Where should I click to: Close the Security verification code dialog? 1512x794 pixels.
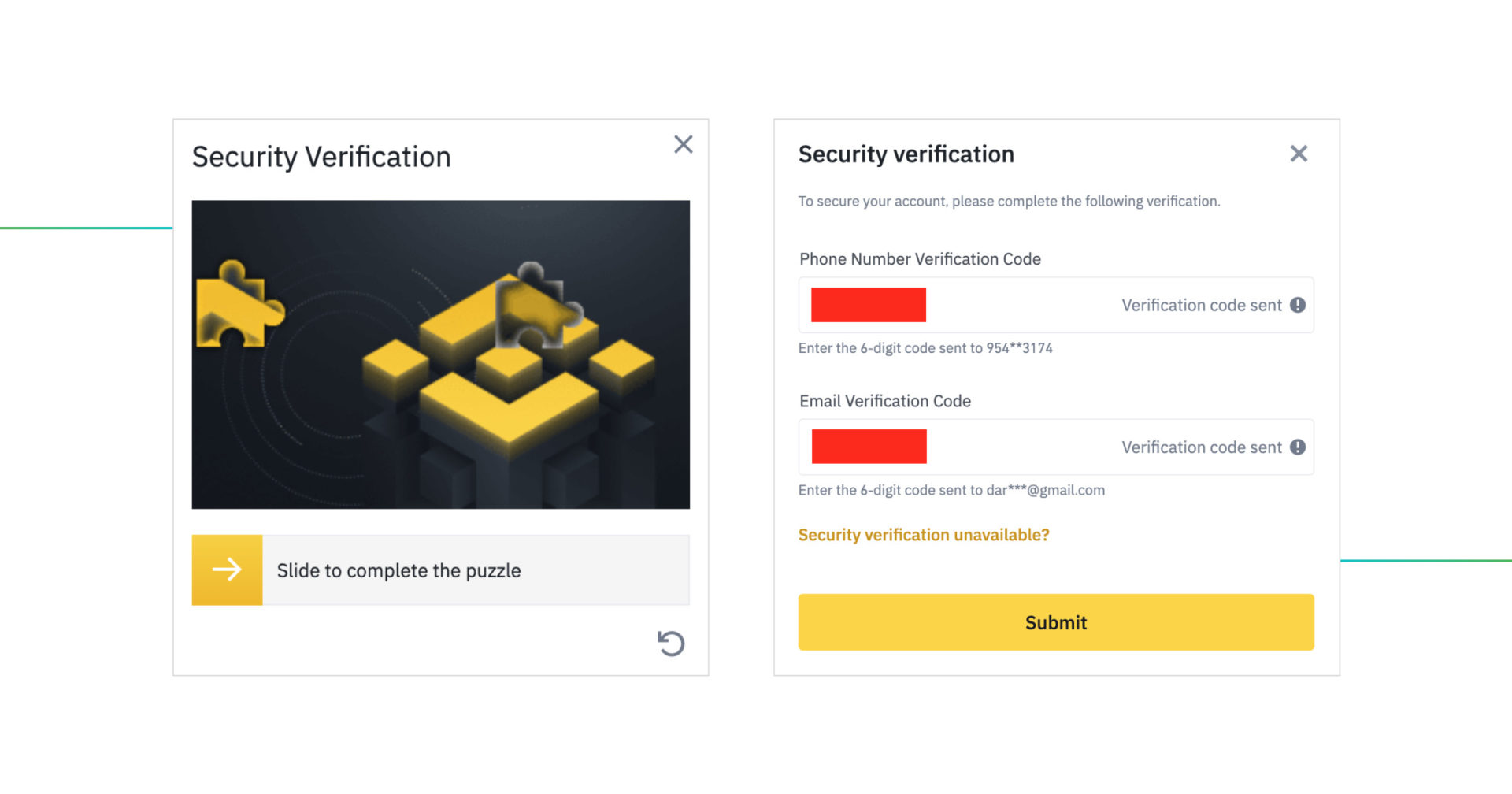1299,154
